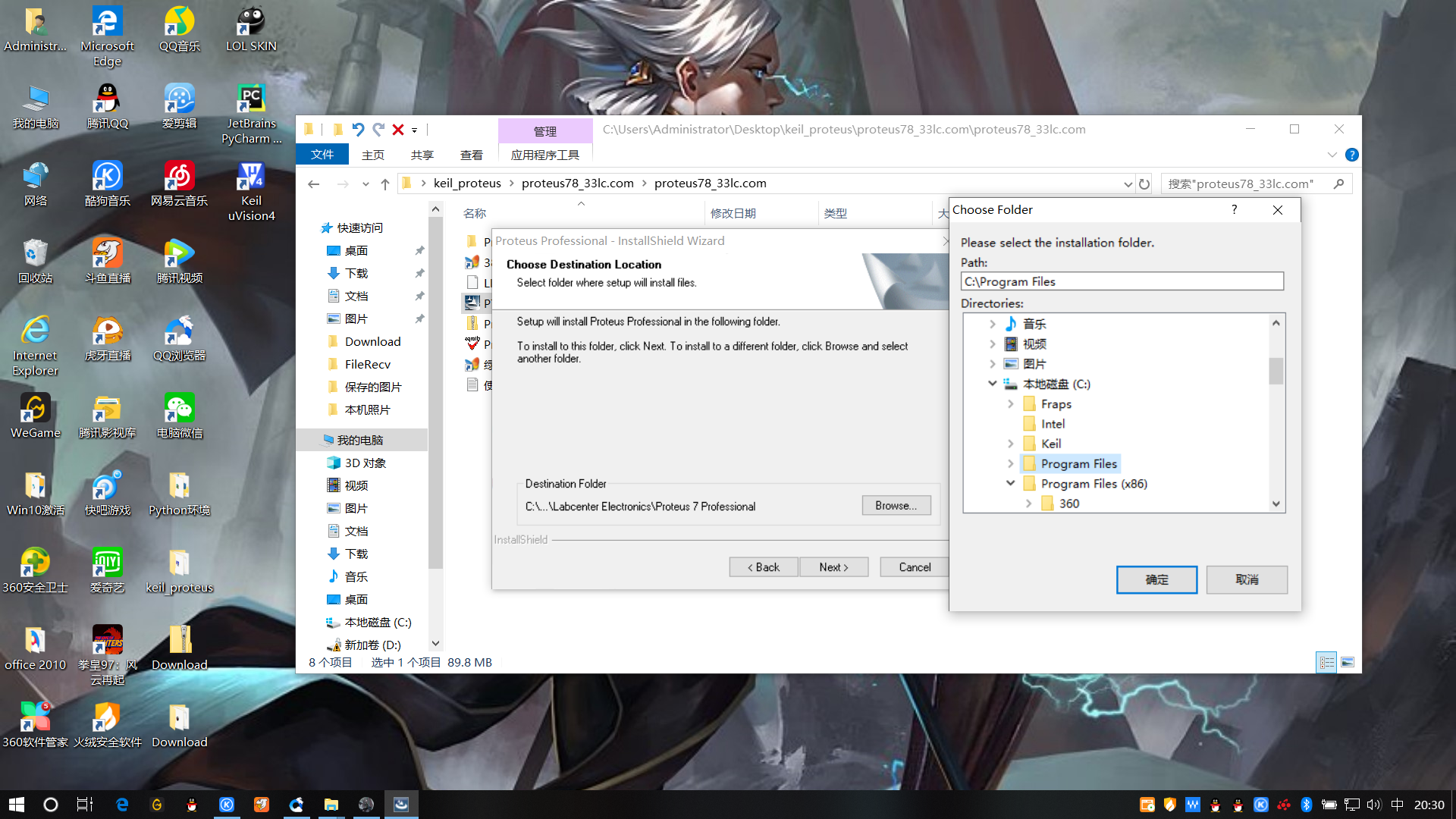Viewport: 1456px width, 819px height.
Task: Collapse the Program Files (x86) folder
Action: point(1010,483)
